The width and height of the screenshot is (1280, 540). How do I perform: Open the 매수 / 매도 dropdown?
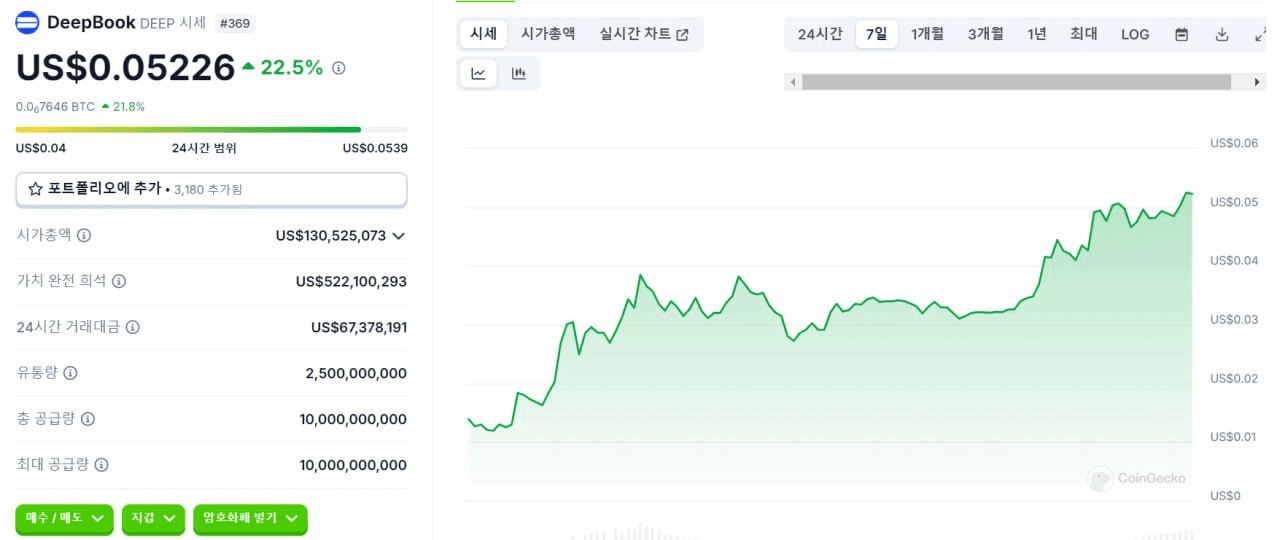click(65, 518)
